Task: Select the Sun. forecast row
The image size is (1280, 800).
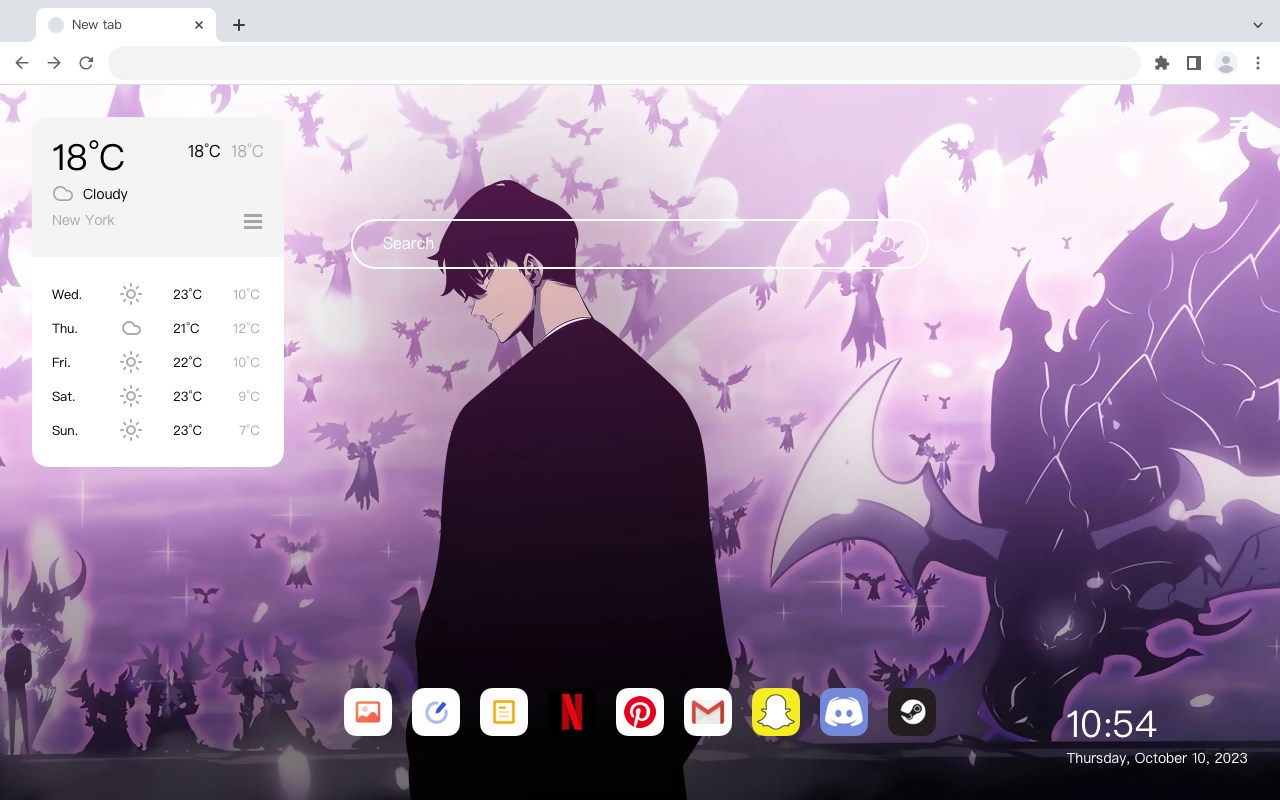Action: click(x=158, y=430)
